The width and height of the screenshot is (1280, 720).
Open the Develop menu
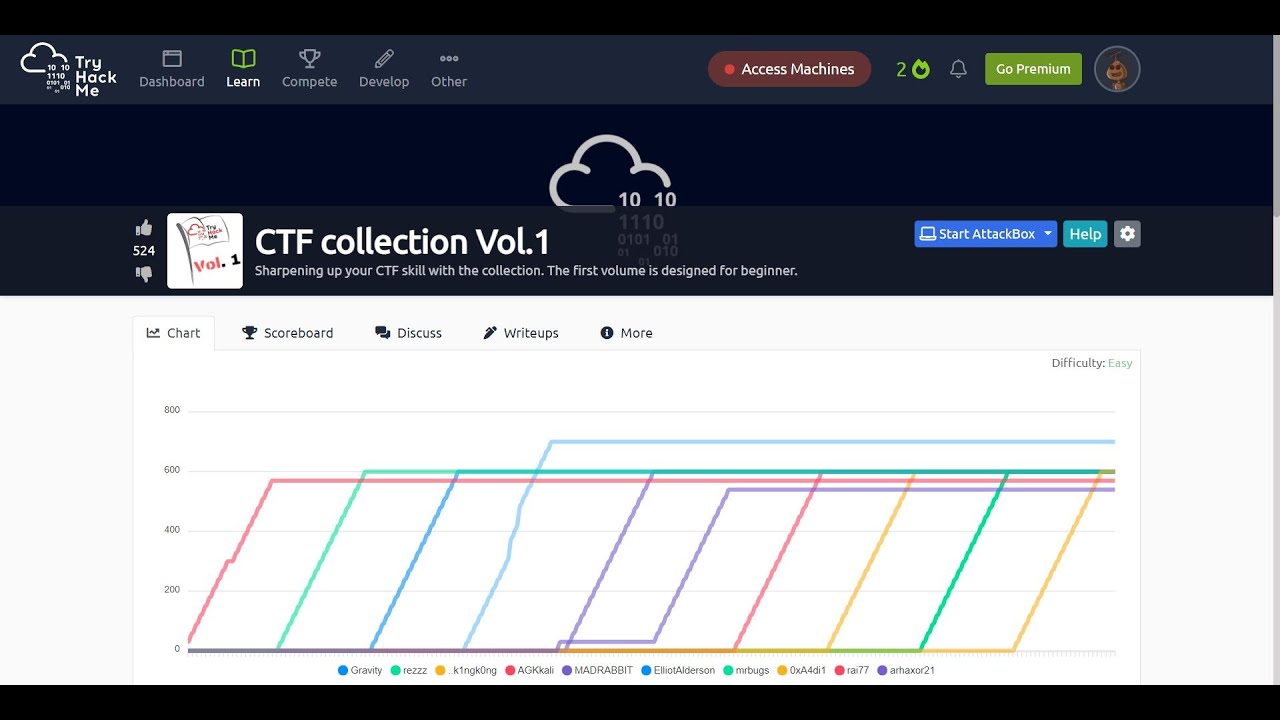[384, 69]
